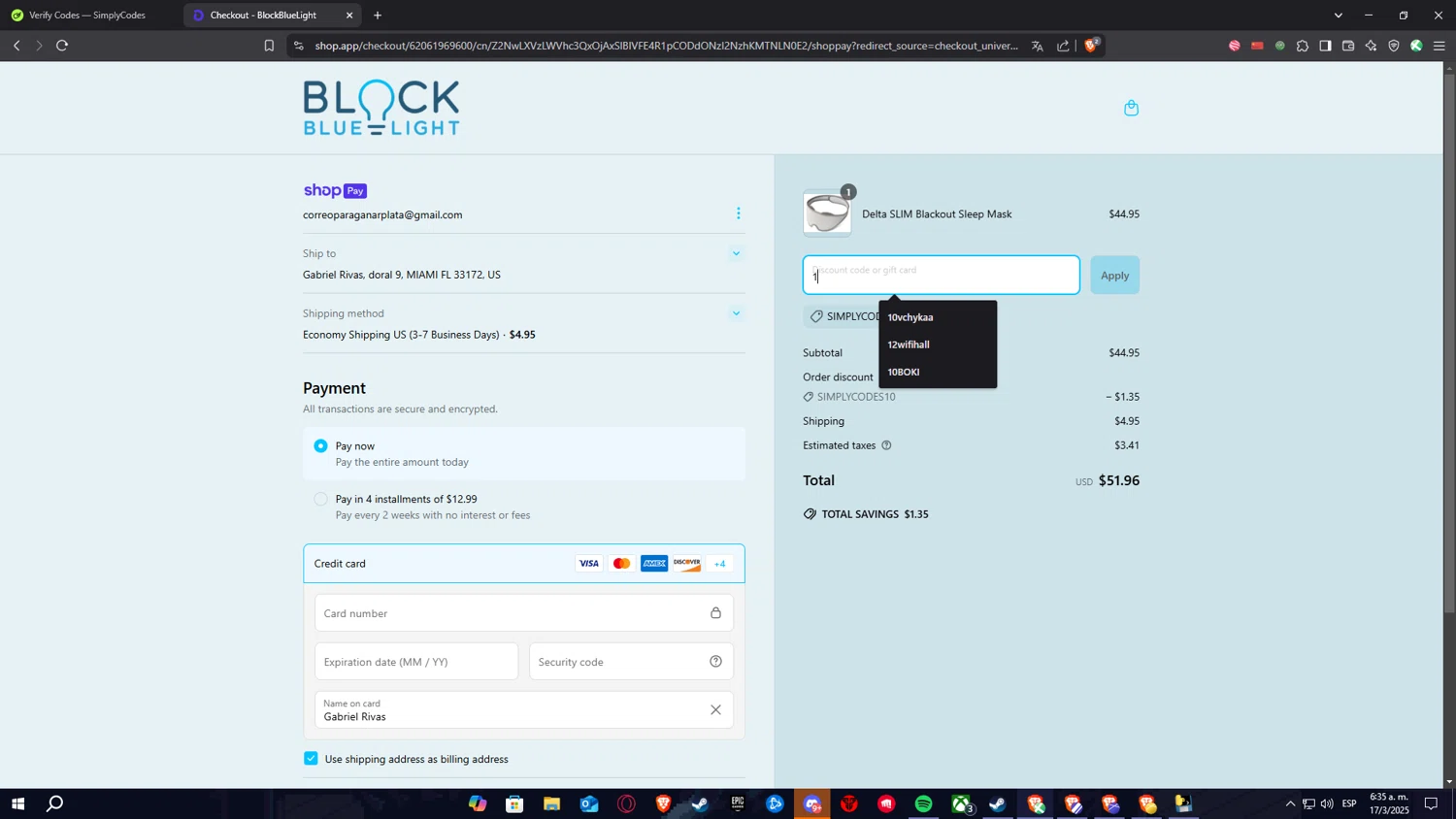Go back in browser history
Viewport: 1456px width, 819px height.
tap(17, 46)
